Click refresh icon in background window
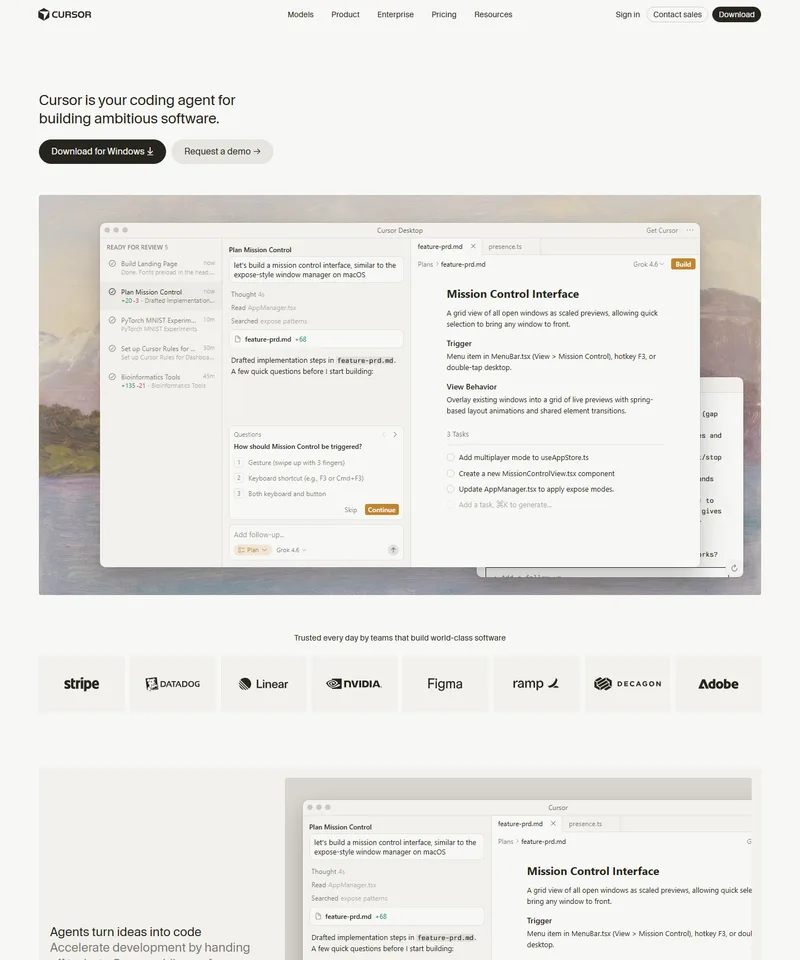 734,568
